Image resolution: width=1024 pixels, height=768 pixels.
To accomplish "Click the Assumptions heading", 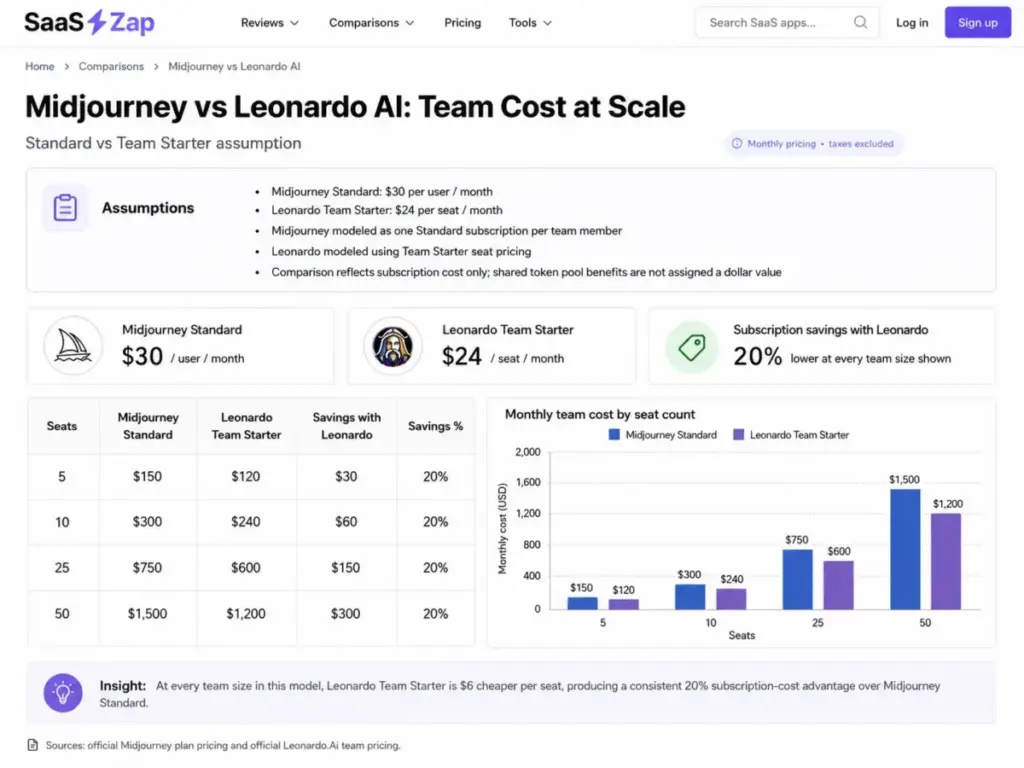I will 148,208.
